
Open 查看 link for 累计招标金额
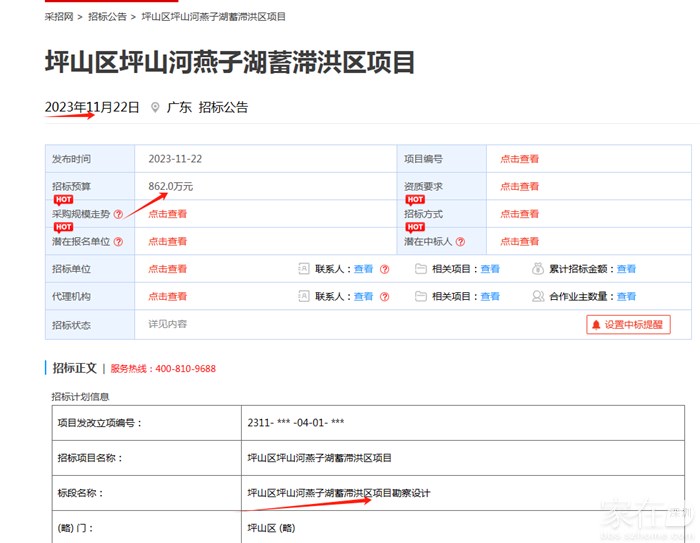pos(626,269)
